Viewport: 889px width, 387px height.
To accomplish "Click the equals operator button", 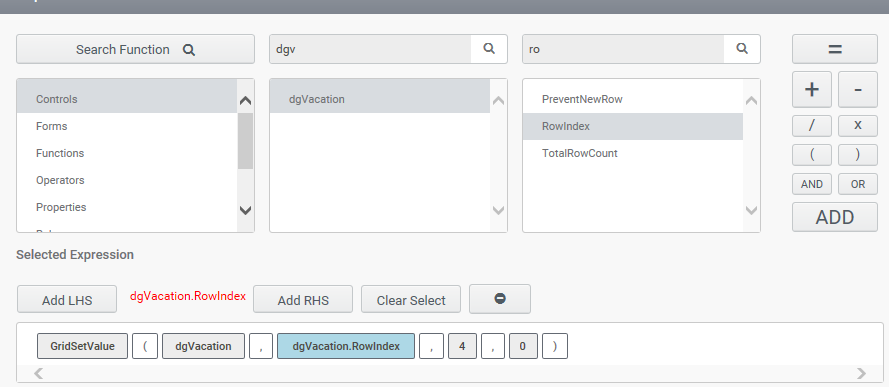I will [835, 49].
